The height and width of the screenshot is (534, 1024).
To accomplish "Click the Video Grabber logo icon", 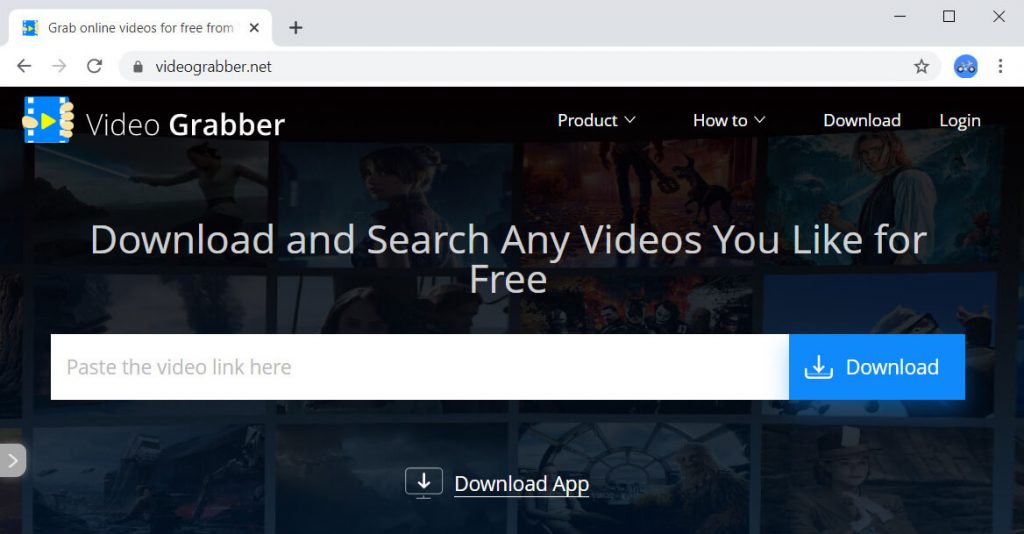I will (48, 119).
